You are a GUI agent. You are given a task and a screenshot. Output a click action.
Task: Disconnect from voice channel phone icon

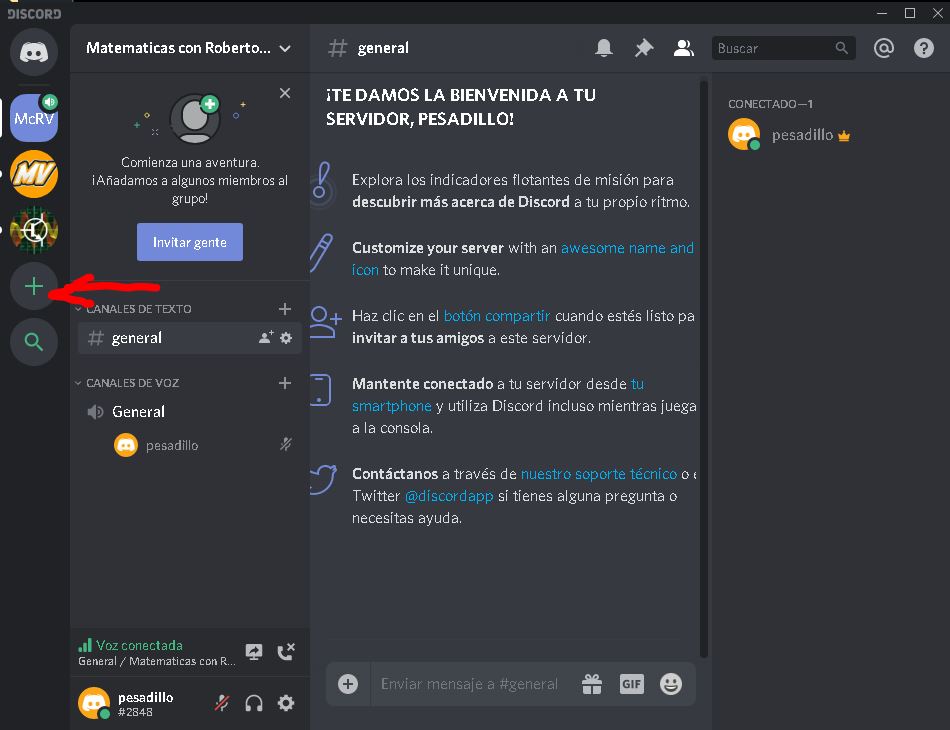[286, 652]
